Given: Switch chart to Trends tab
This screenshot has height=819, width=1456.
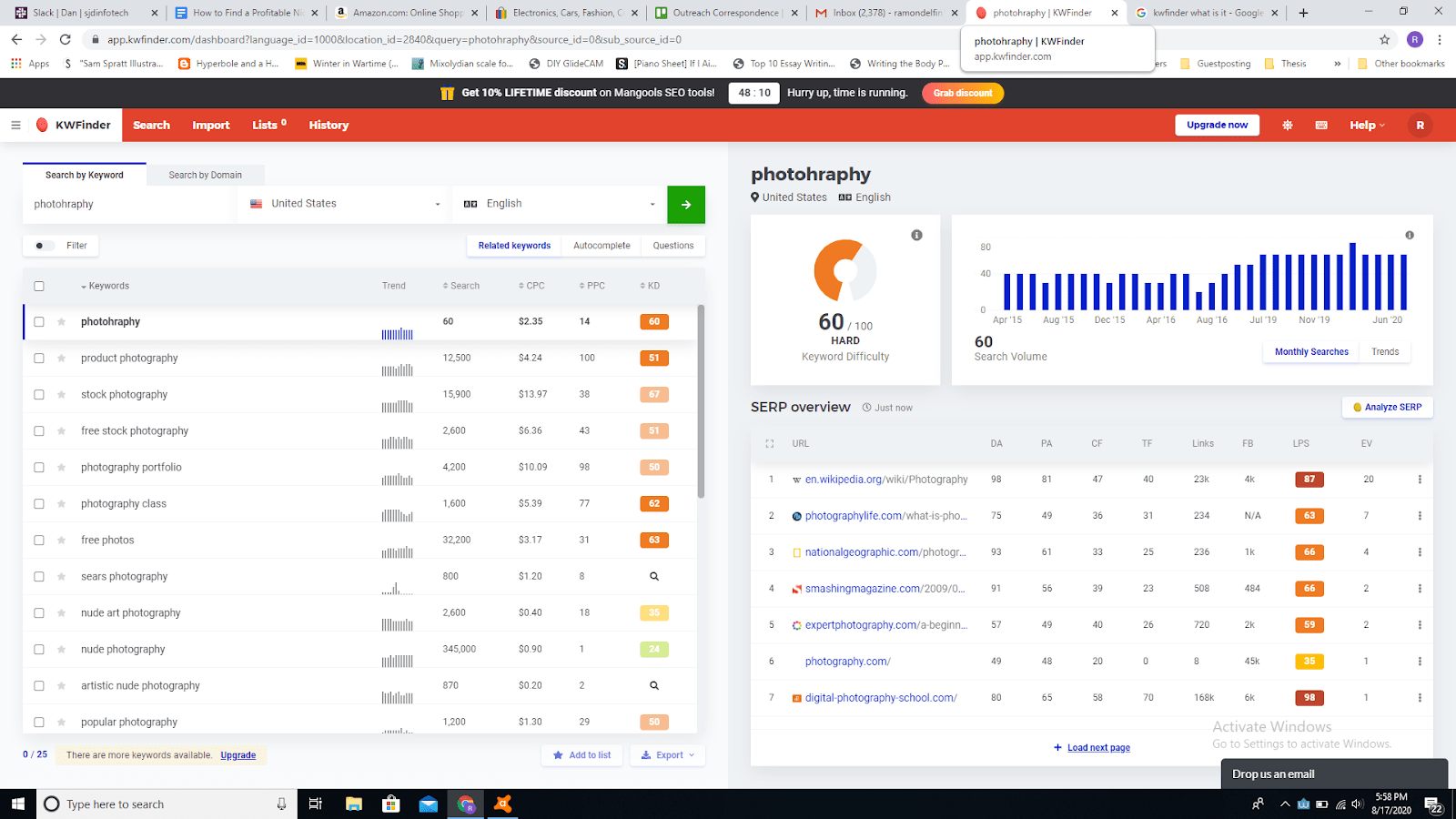Looking at the screenshot, I should (x=1385, y=352).
